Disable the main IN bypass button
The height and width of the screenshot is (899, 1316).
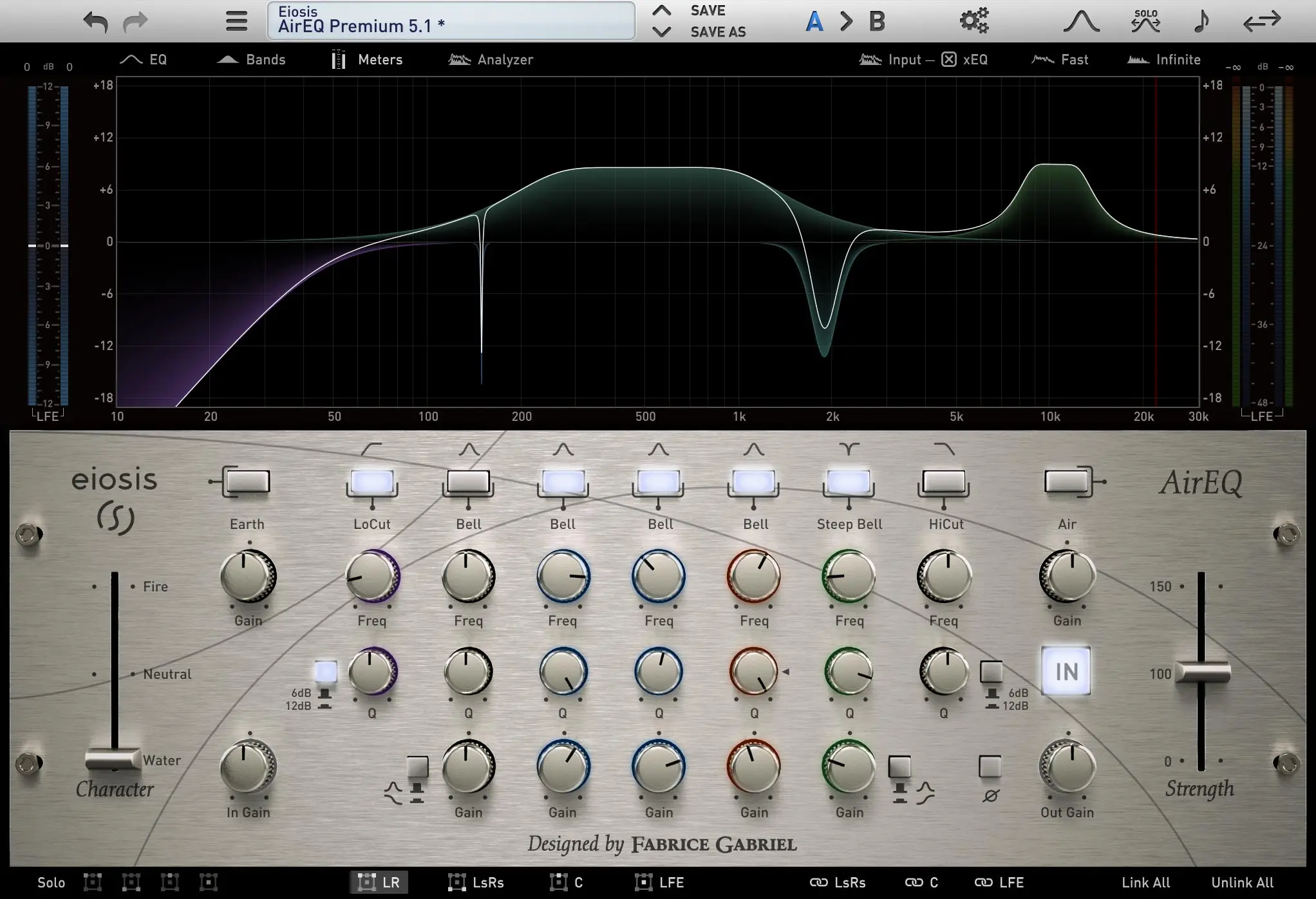click(x=1066, y=671)
